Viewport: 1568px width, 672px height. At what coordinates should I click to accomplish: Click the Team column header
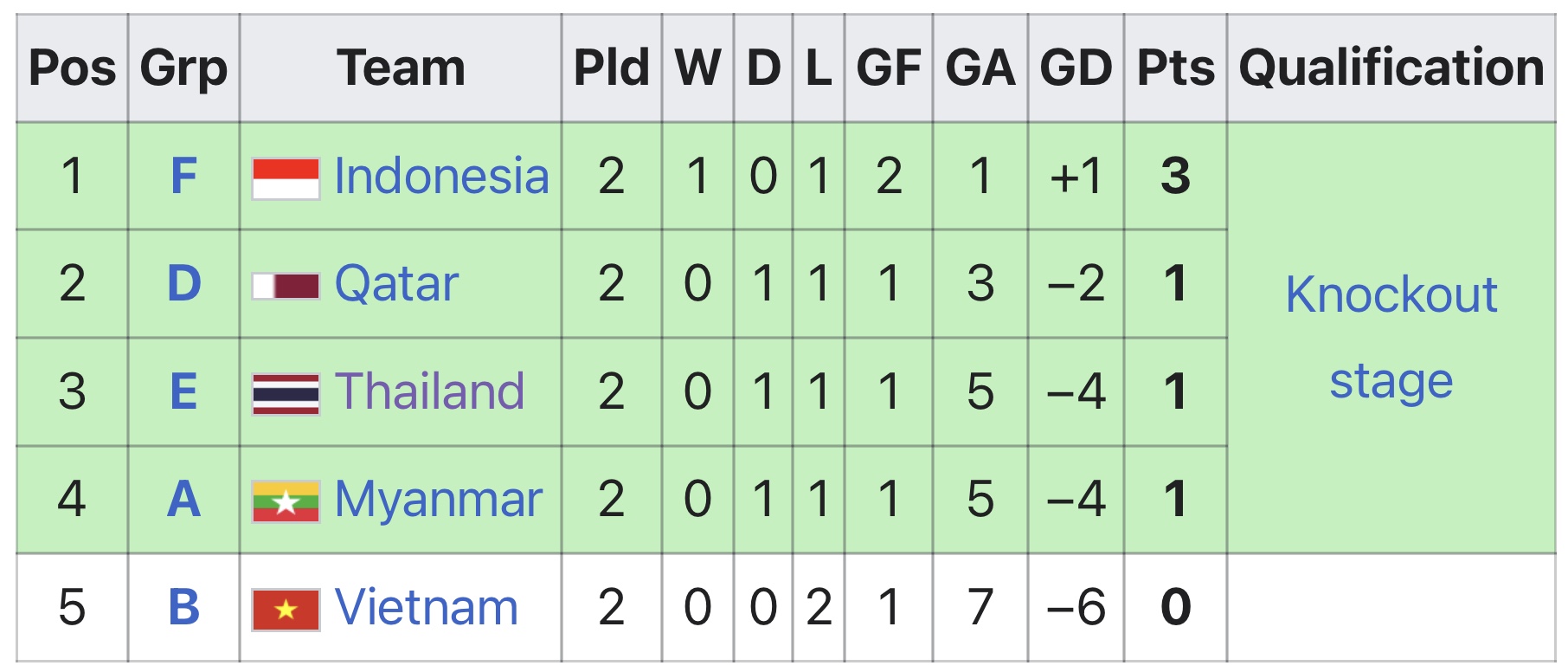pos(401,68)
